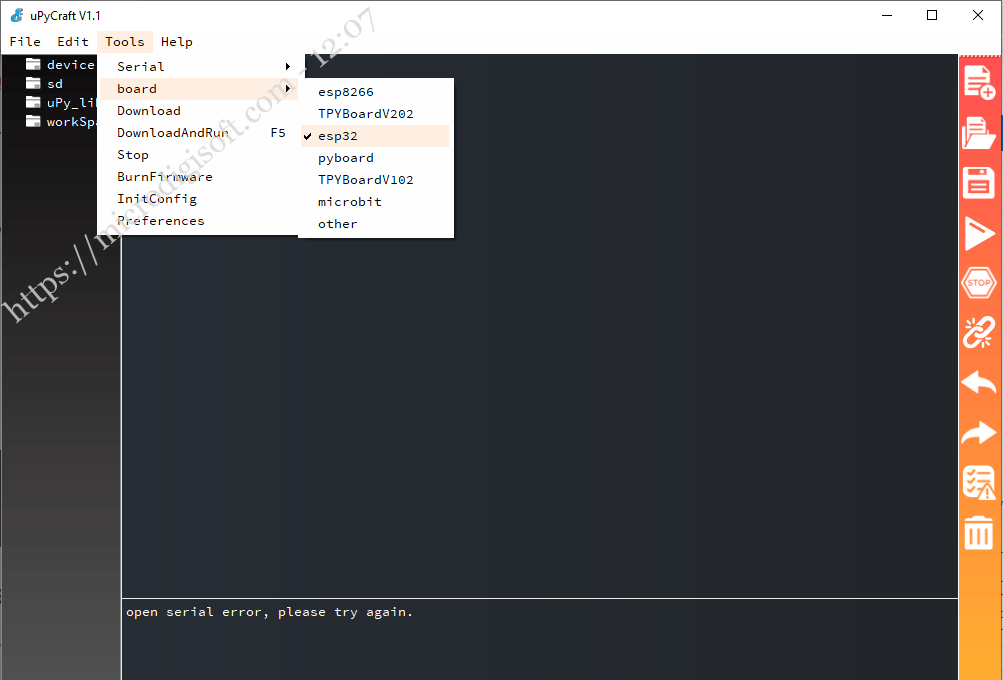Save the current file via the Save icon
The height and width of the screenshot is (680, 1003).
(978, 183)
